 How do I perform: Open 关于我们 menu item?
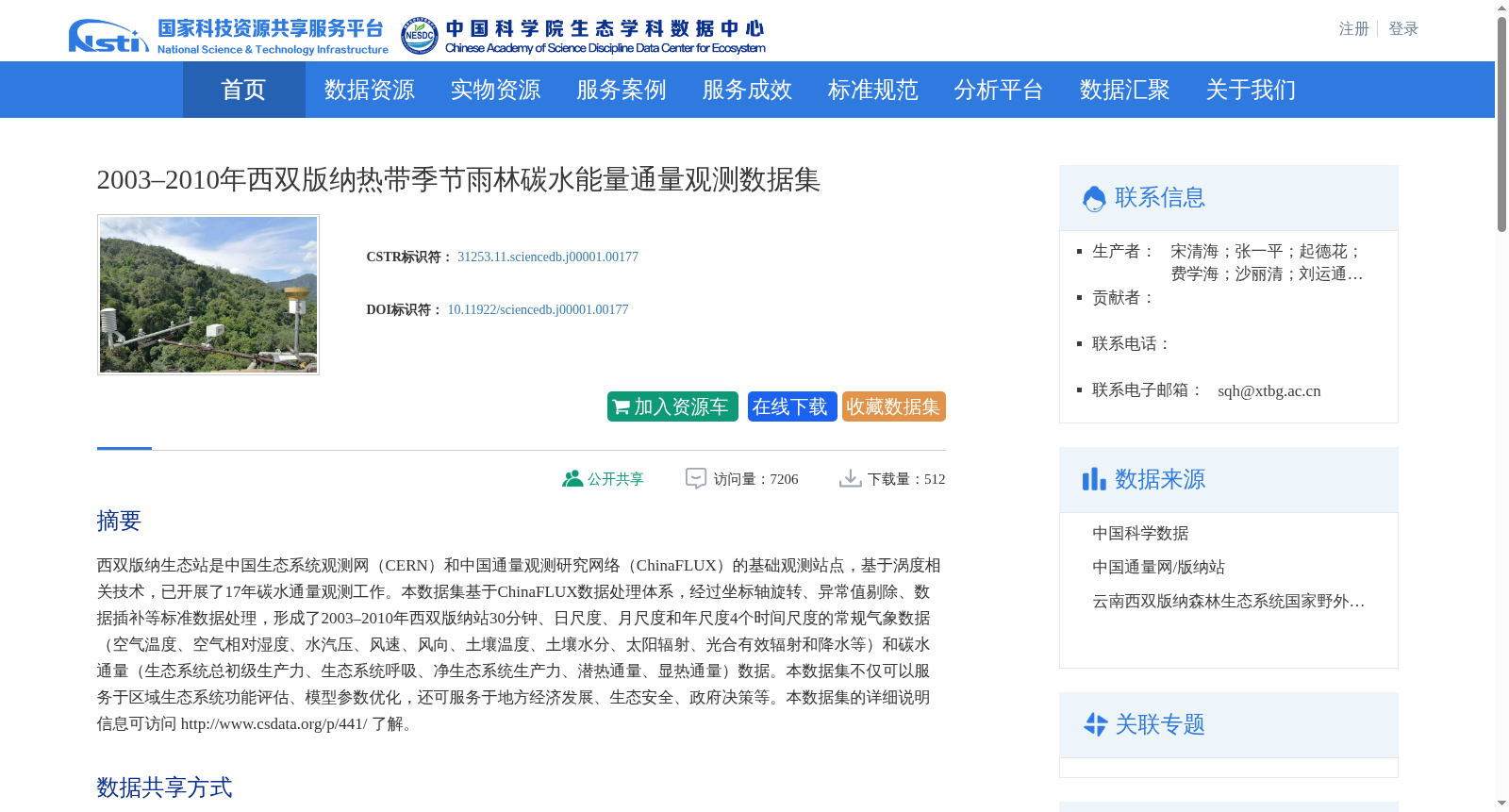(1251, 90)
